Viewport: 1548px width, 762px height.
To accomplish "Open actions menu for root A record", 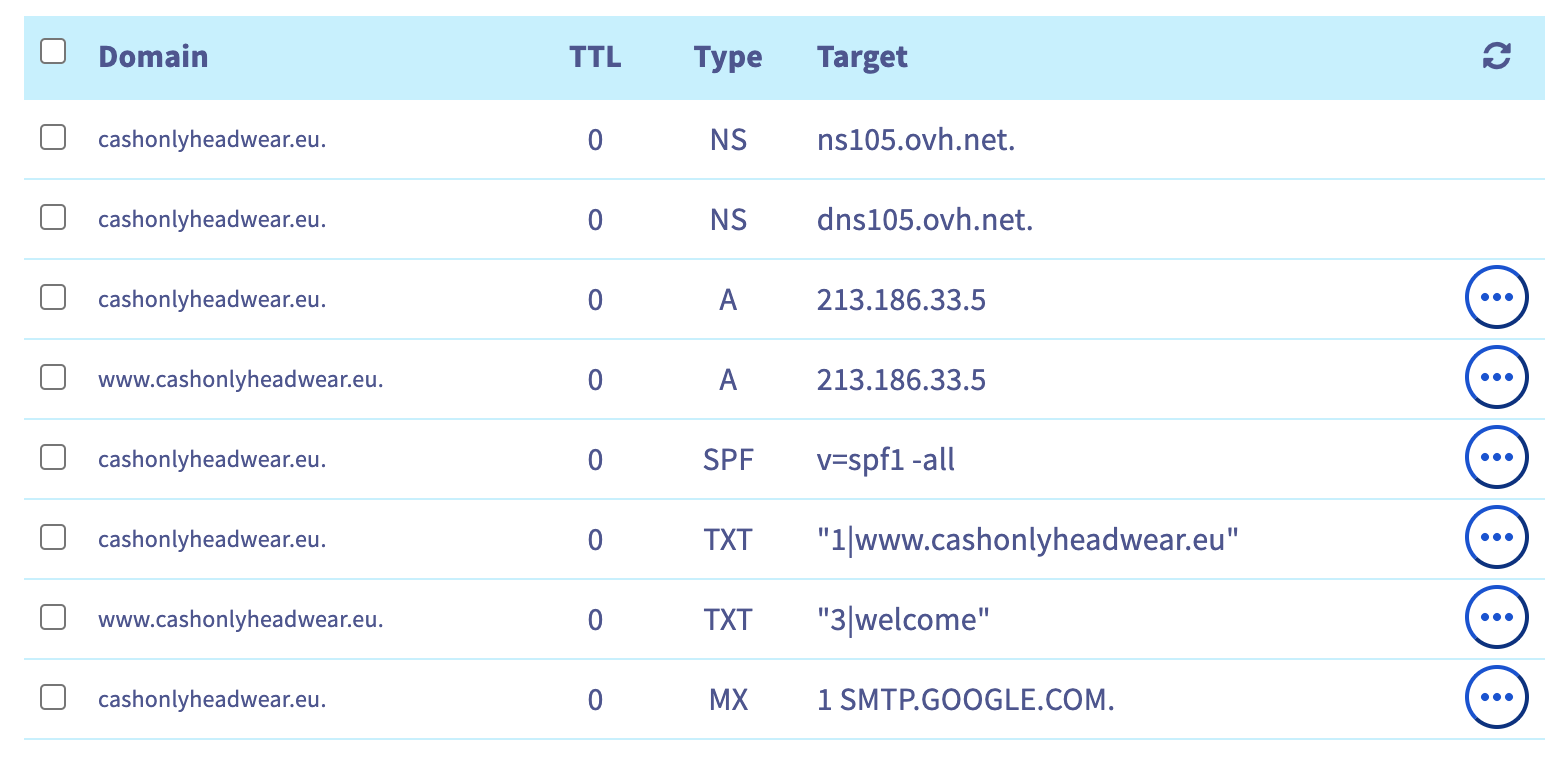I will tap(1496, 298).
